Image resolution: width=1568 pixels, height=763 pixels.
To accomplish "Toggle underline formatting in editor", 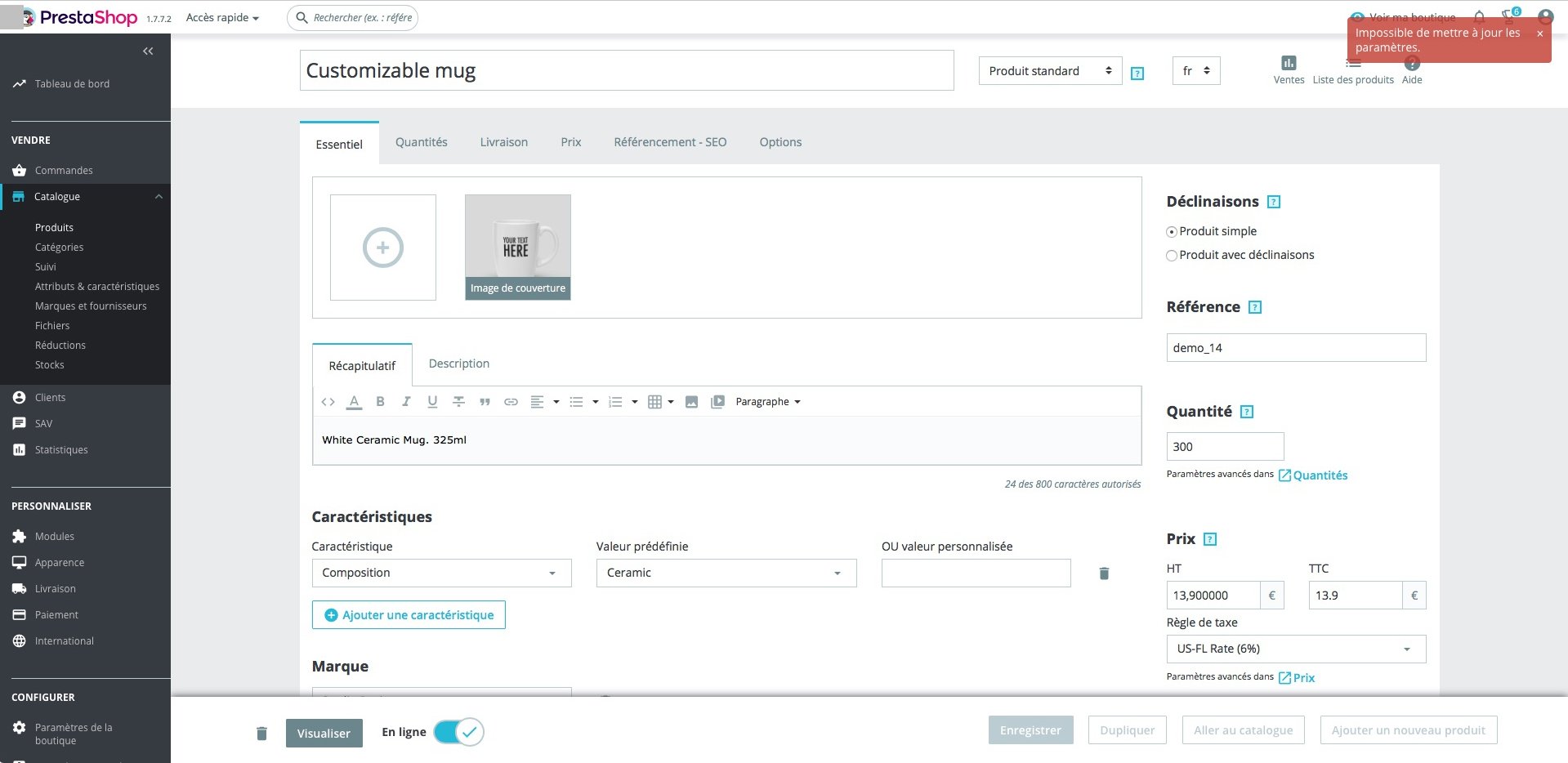I will [x=432, y=402].
